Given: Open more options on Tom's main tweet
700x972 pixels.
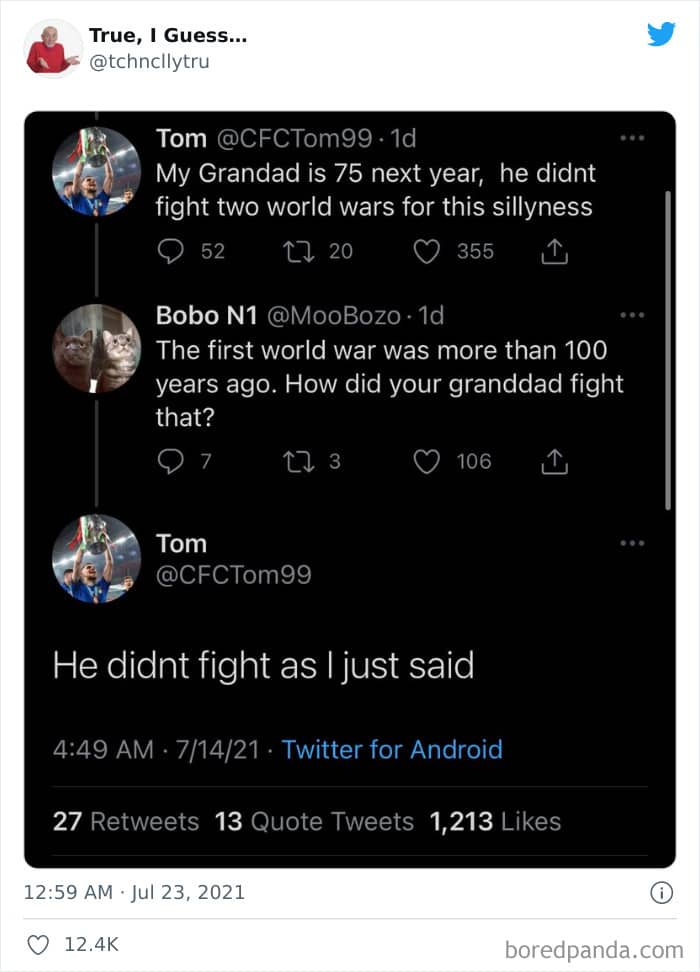Looking at the screenshot, I should 632,543.
